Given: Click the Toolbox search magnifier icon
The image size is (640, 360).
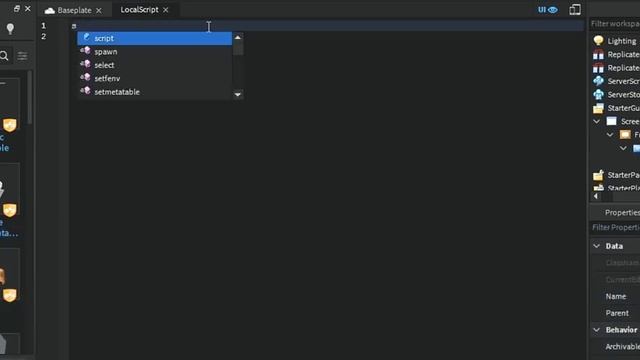Looking at the screenshot, I should click(x=4, y=56).
